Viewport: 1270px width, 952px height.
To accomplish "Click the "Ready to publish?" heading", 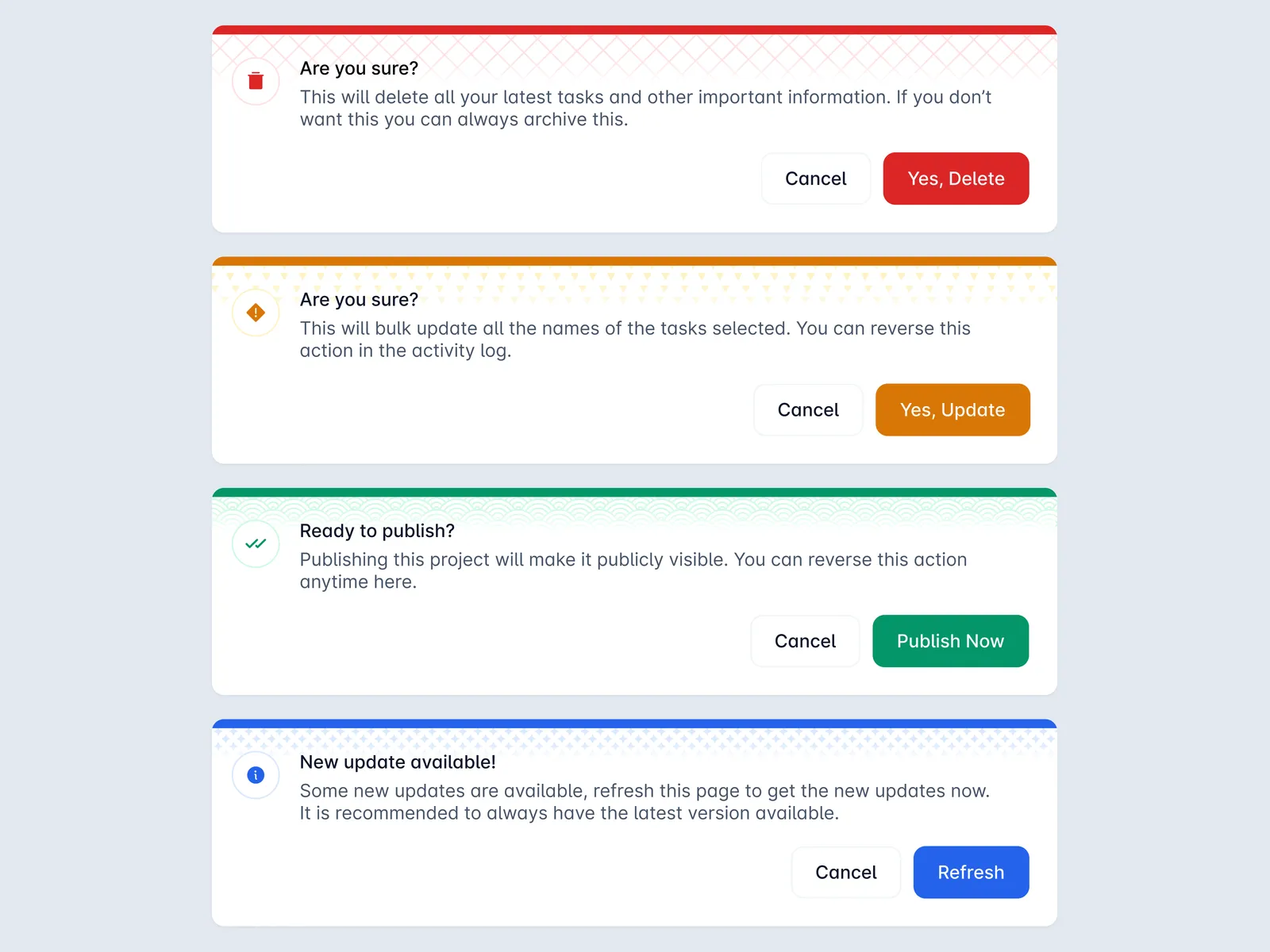I will 377,531.
